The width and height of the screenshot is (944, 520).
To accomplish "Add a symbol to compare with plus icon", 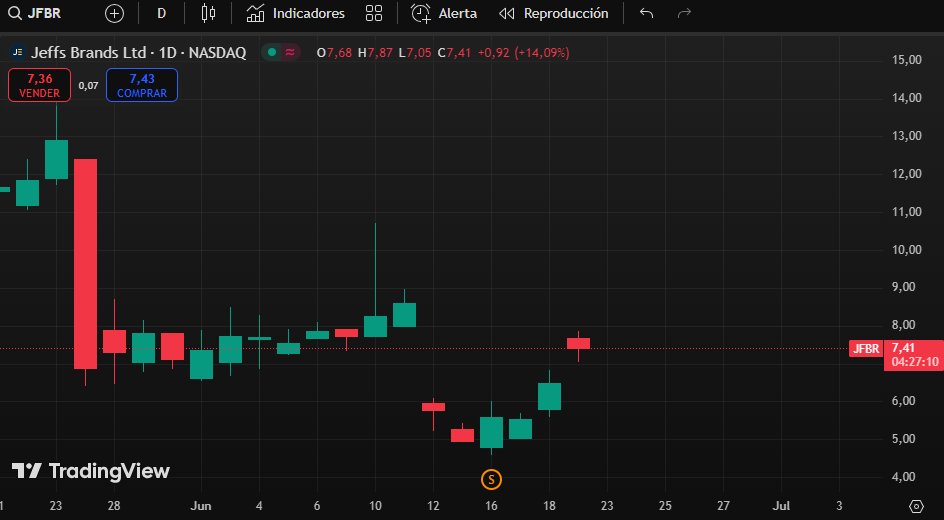I will click(114, 13).
